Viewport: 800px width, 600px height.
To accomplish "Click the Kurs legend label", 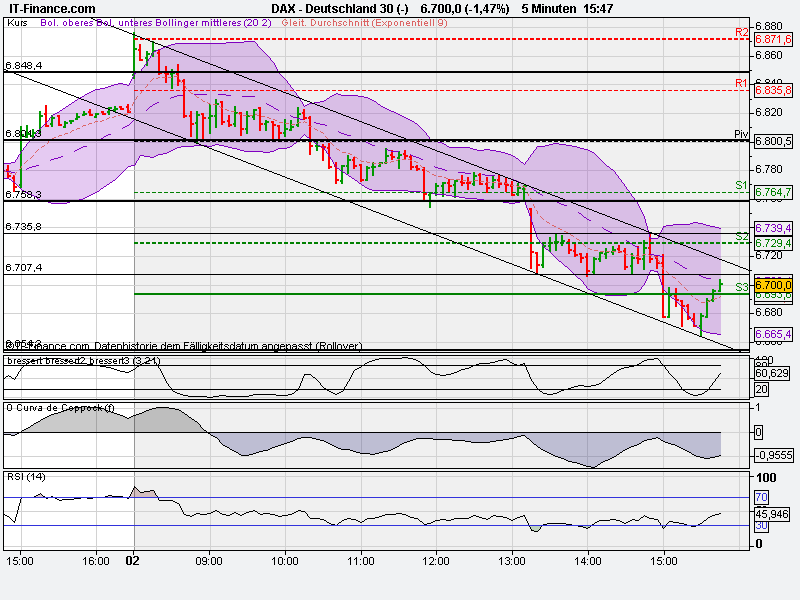I will pyautogui.click(x=17, y=23).
